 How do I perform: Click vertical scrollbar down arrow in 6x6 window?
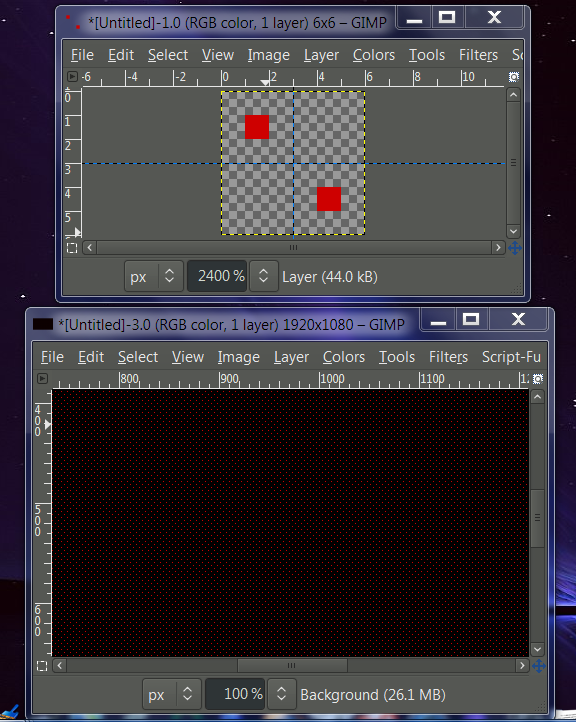(x=513, y=231)
